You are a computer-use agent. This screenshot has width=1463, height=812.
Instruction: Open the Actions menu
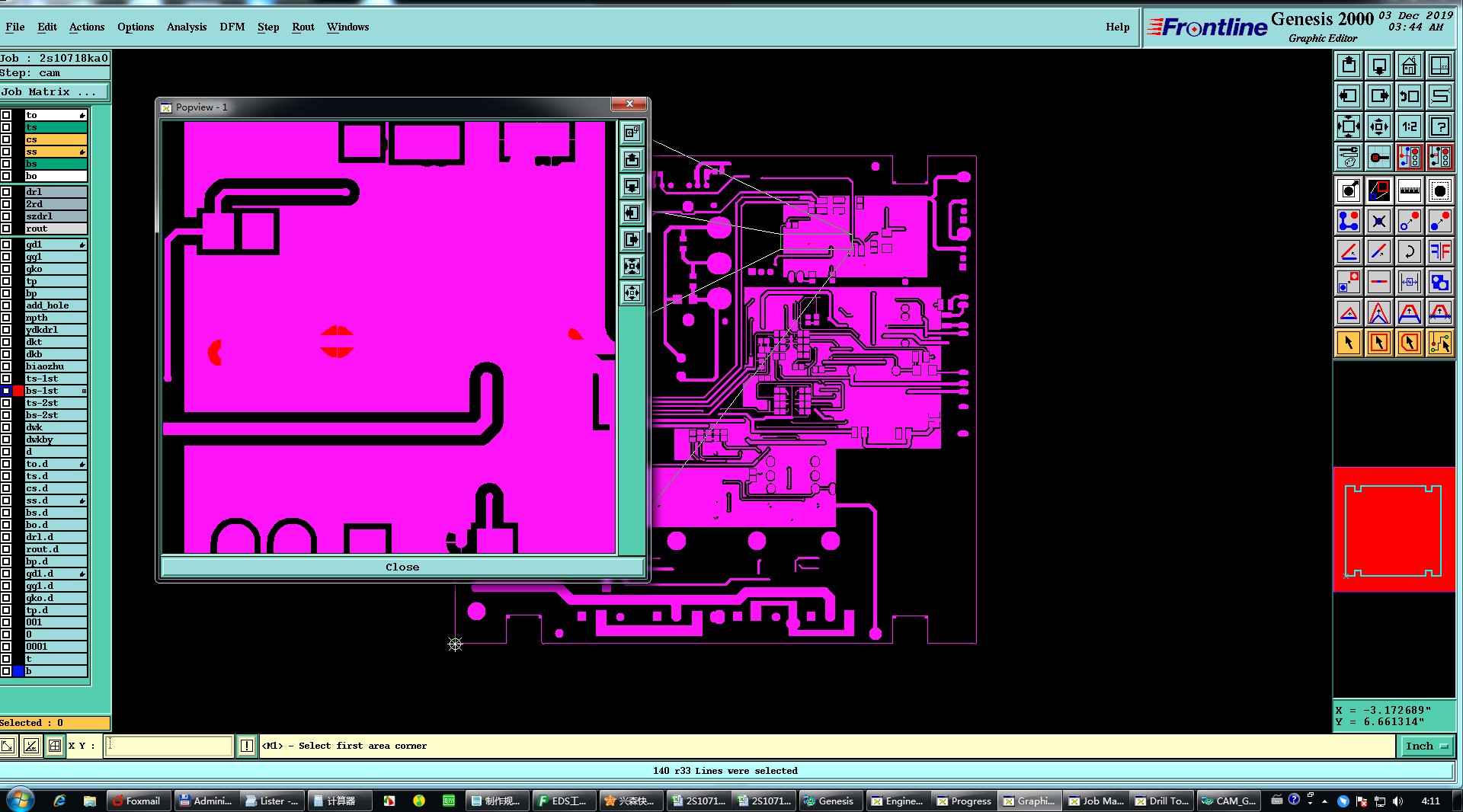[87, 27]
